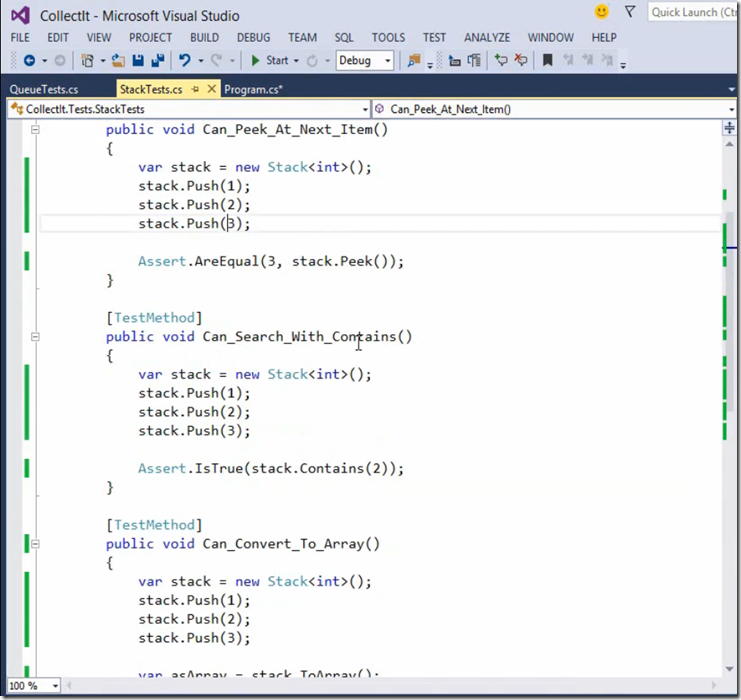Viewport: 741px width, 700px height.
Task: Save the current file with floppy icon
Action: 138,60
